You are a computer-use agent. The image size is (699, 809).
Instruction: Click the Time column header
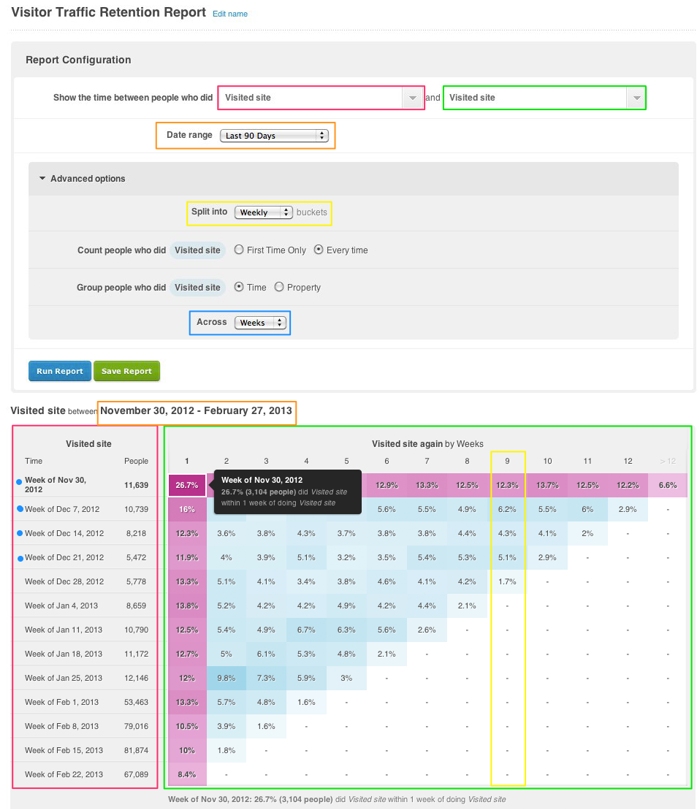click(34, 461)
